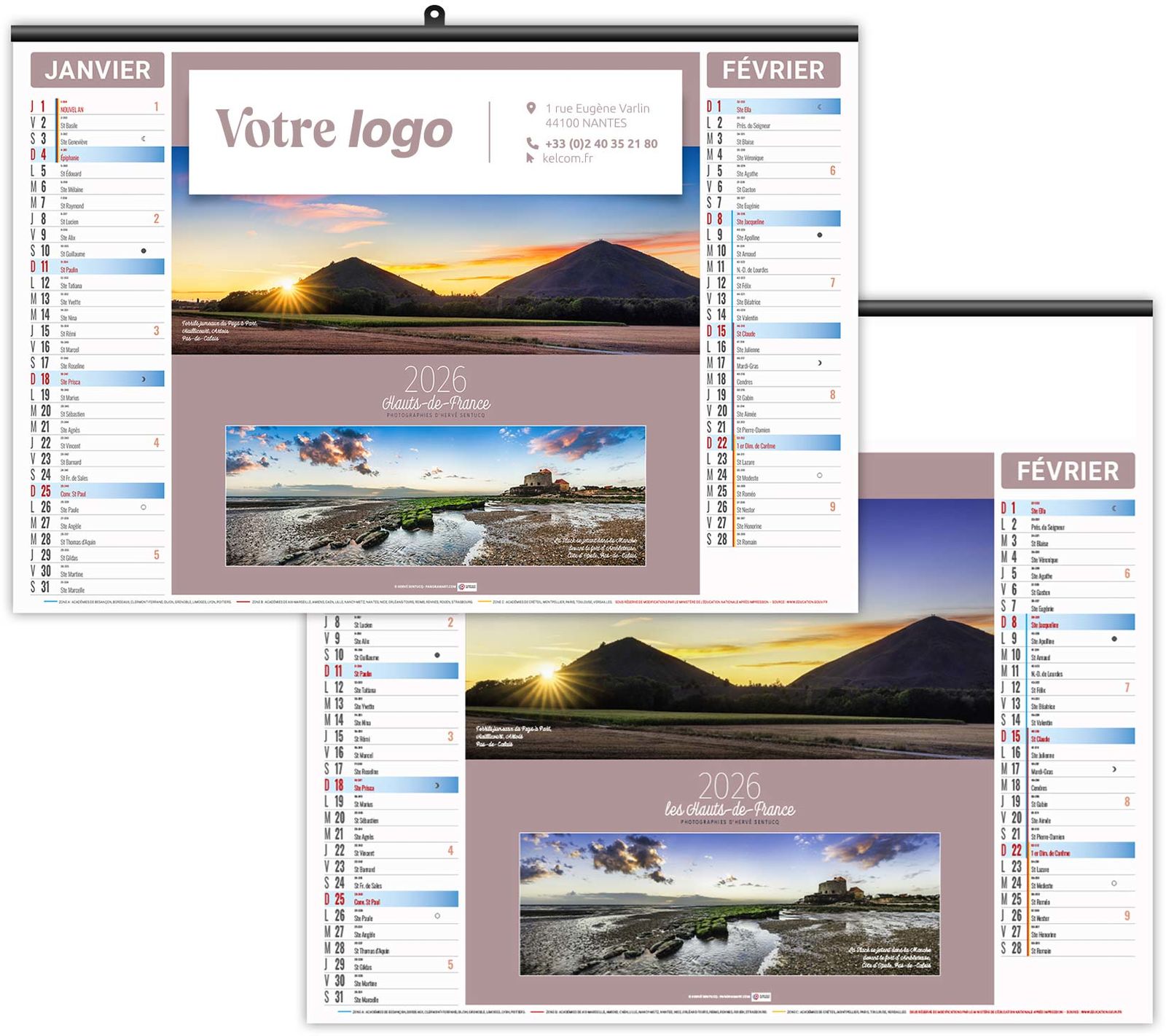Viewport: 1166px width, 1036px height.
Task: Click the new moon dot on back calendar's Ste Apolline row
Action: click(1114, 639)
